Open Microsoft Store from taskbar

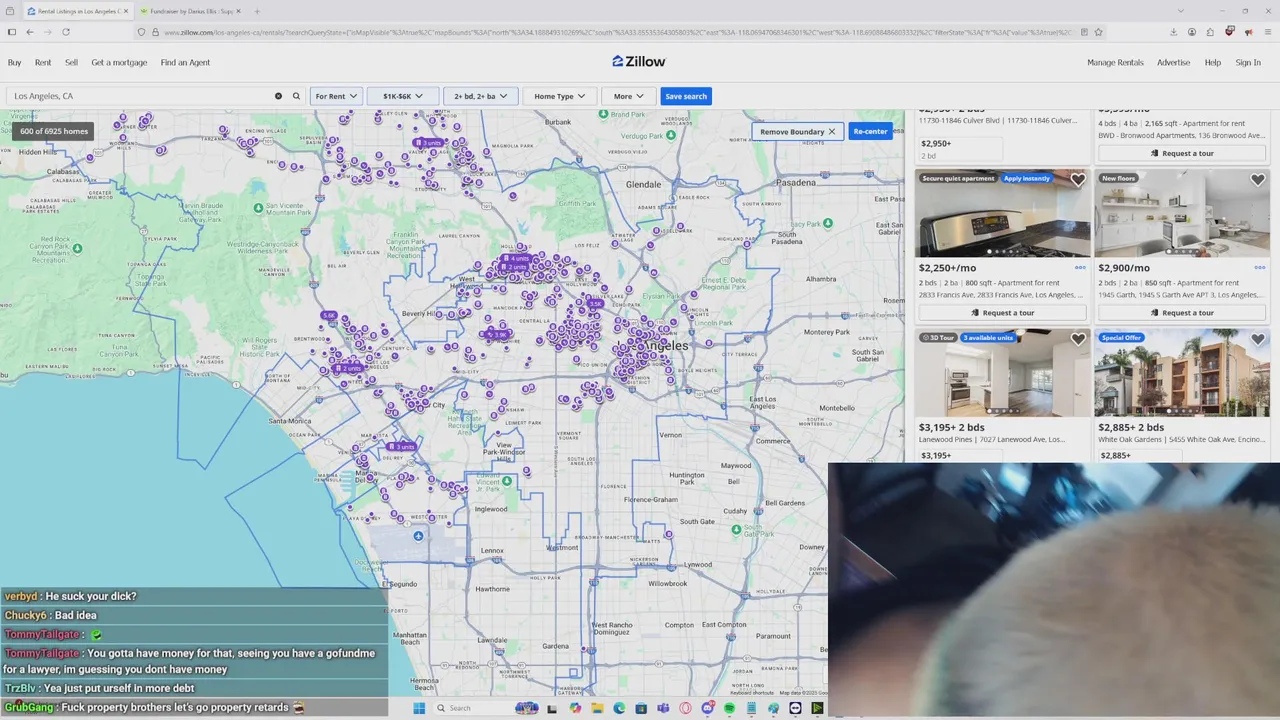pyautogui.click(x=641, y=708)
